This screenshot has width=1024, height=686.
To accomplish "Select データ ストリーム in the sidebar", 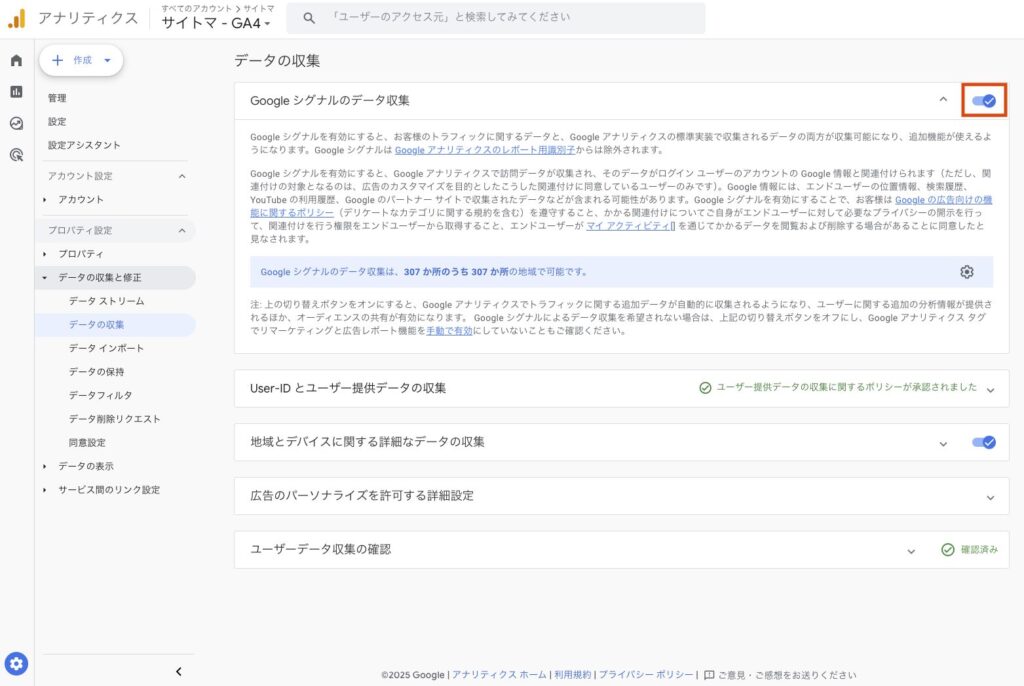I will click(106, 301).
